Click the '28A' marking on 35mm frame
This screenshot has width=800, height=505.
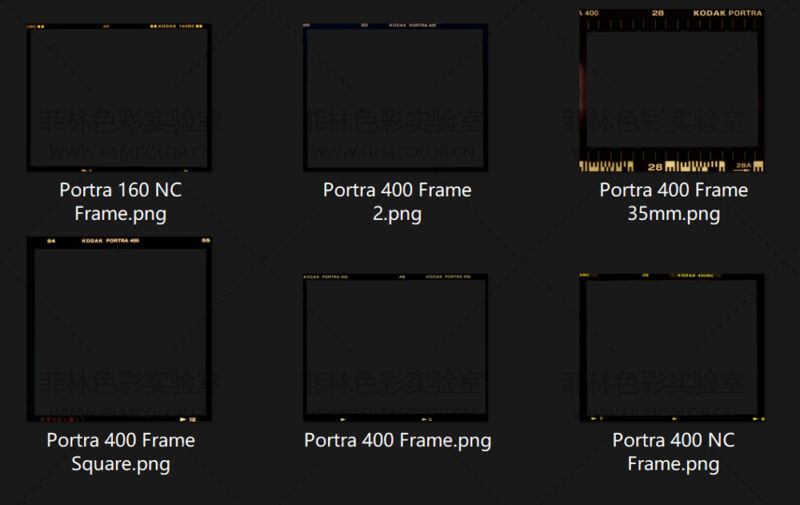743,167
